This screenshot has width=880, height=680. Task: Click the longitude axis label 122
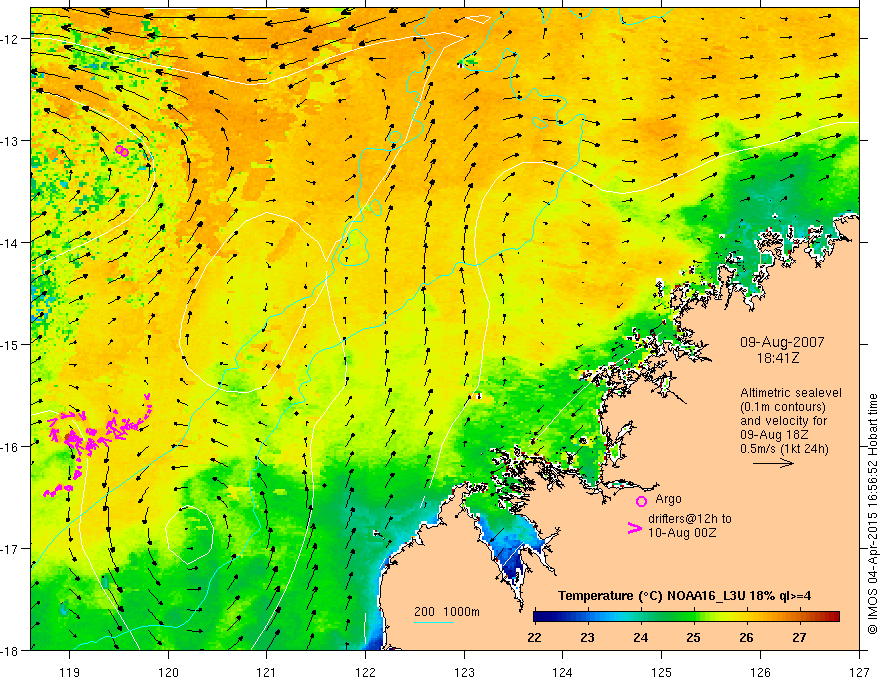(365, 672)
